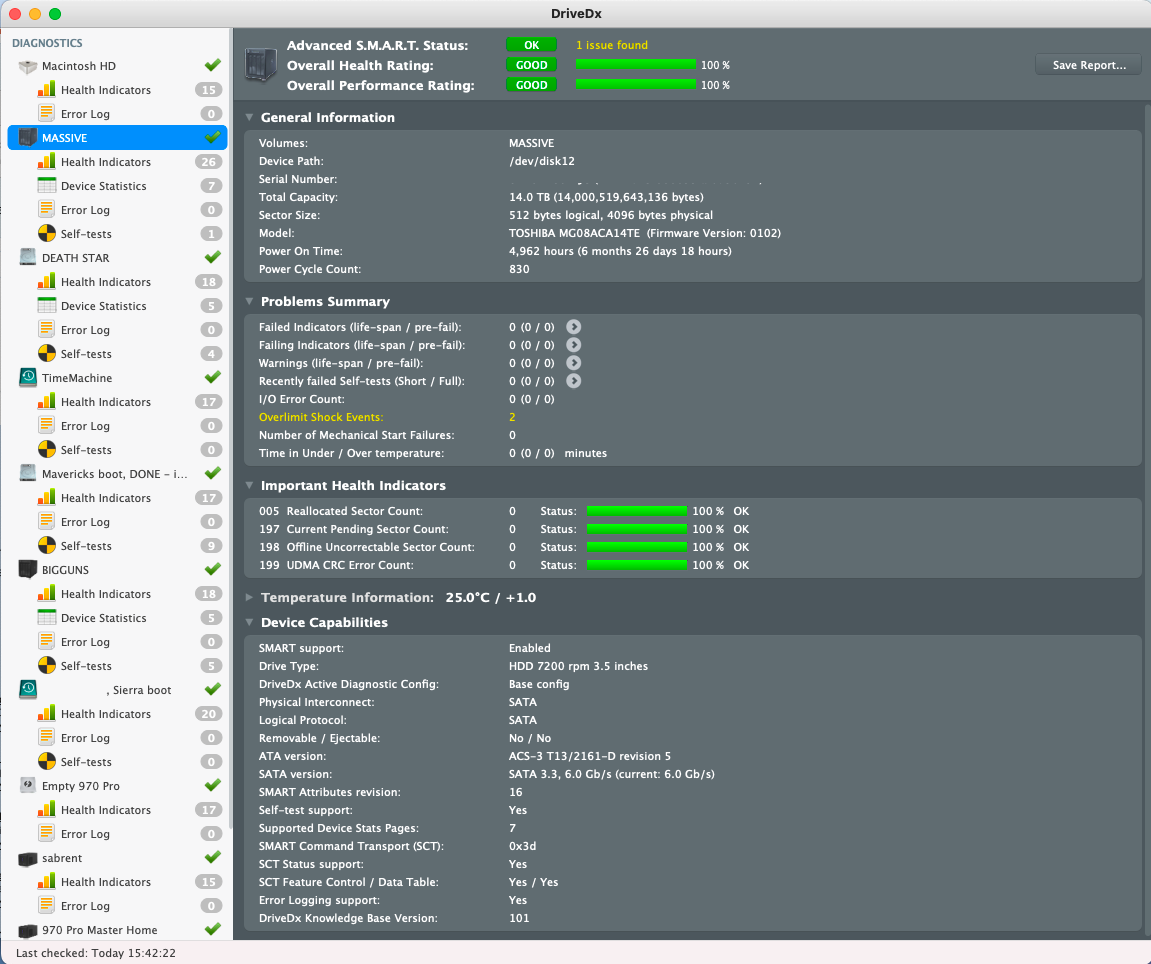This screenshot has height=964, width=1151.
Task: Open Error Log icon under TimeMachine
Action: (46, 426)
